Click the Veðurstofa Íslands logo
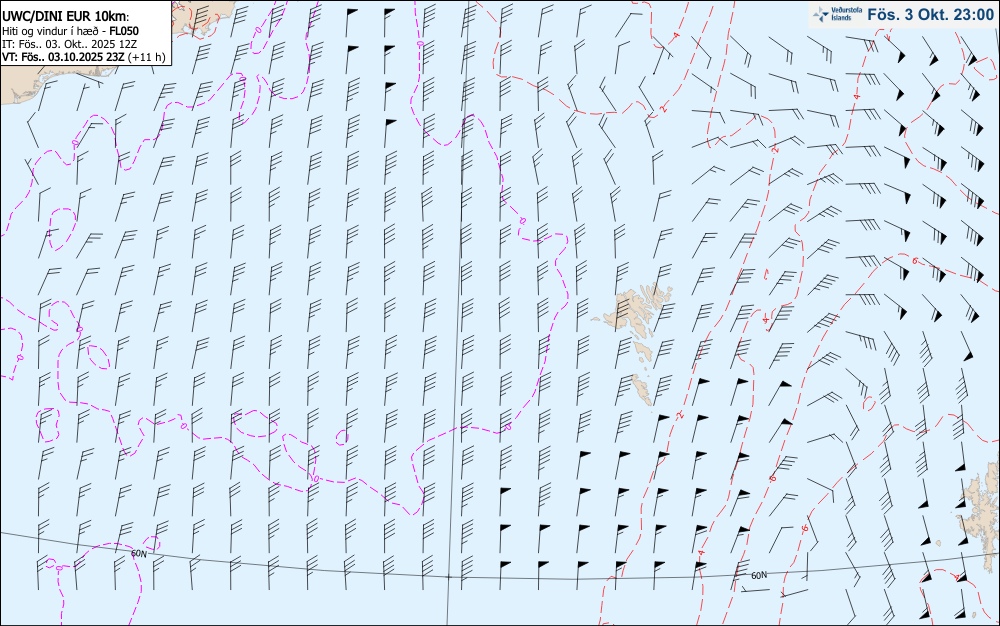1000x626 pixels. tap(835, 13)
